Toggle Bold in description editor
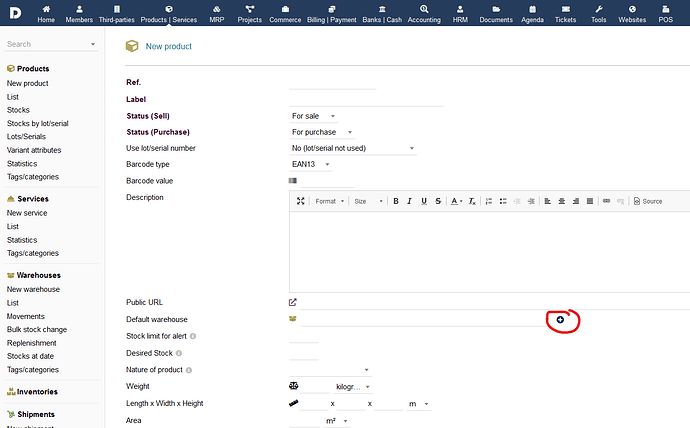This screenshot has height=428, width=690. coord(396,201)
